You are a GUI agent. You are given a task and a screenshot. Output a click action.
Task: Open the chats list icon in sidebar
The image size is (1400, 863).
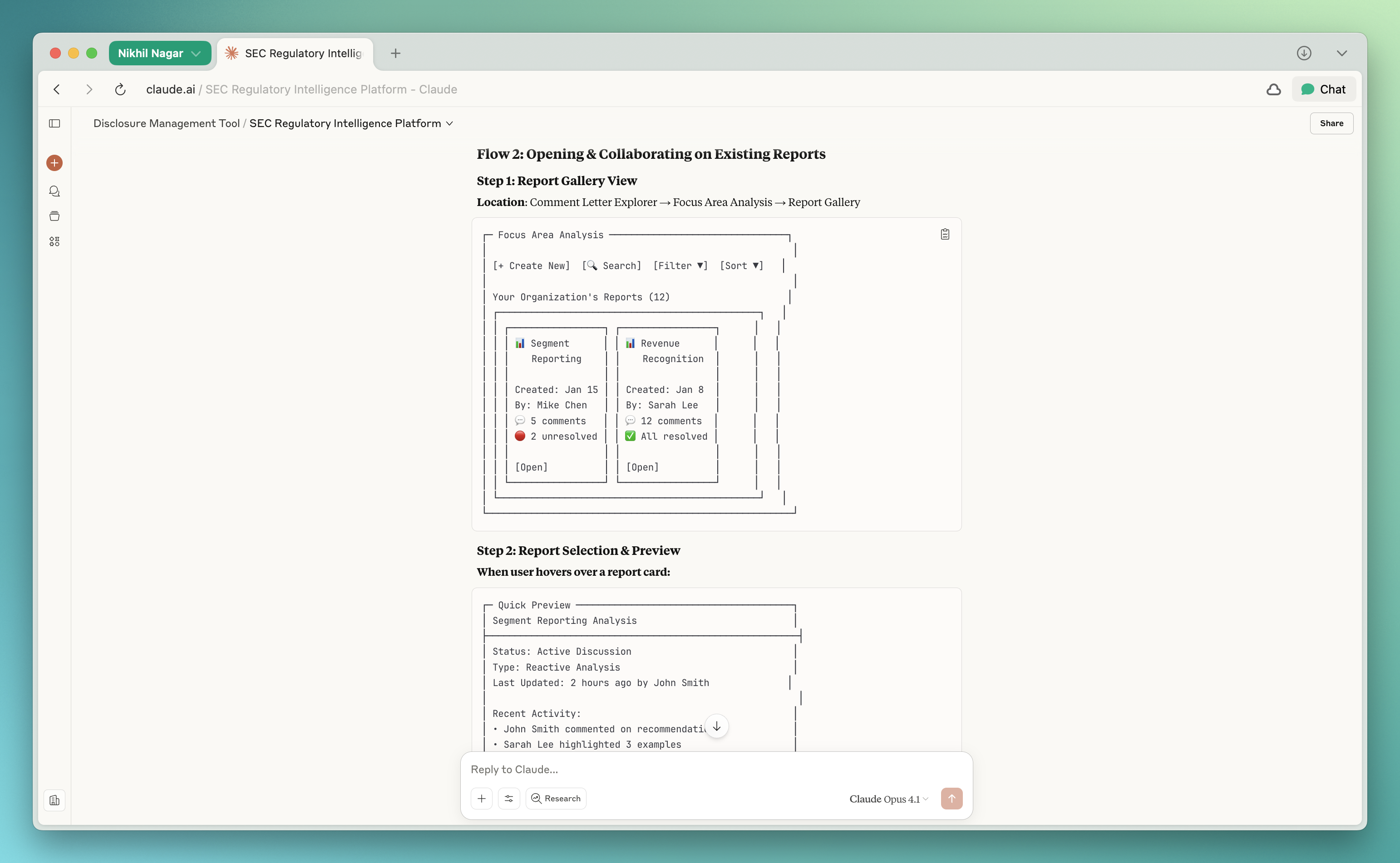(54, 191)
